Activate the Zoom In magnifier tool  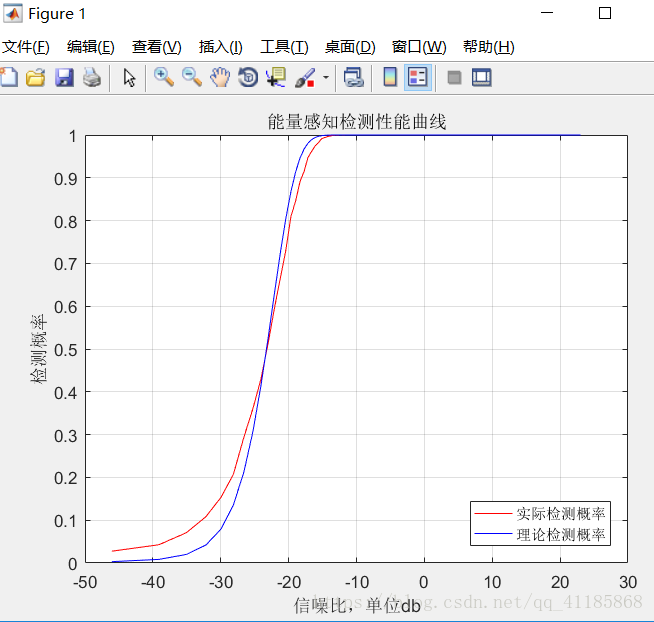(x=164, y=78)
